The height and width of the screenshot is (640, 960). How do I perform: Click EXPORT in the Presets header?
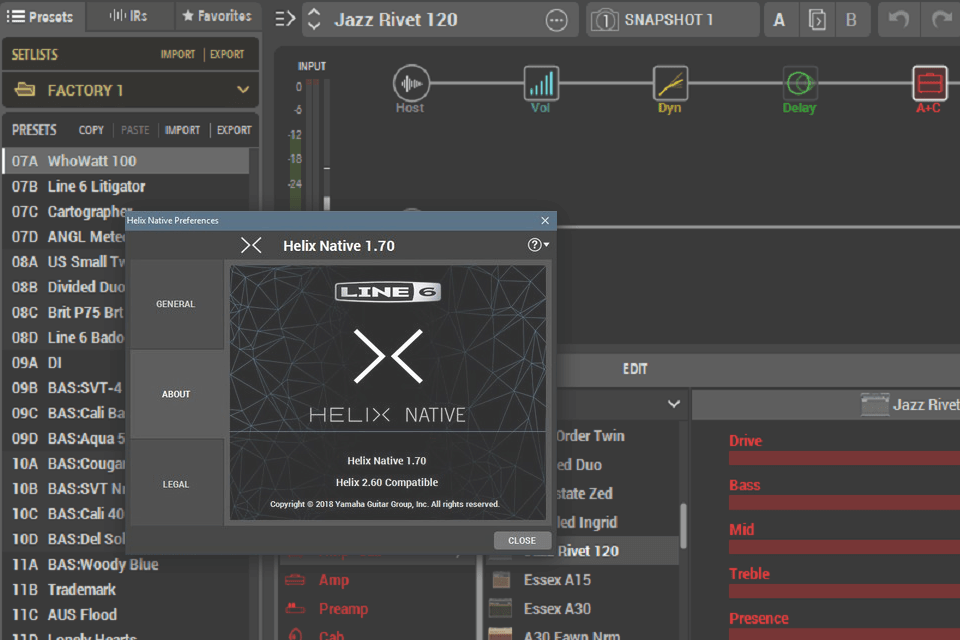click(x=234, y=130)
